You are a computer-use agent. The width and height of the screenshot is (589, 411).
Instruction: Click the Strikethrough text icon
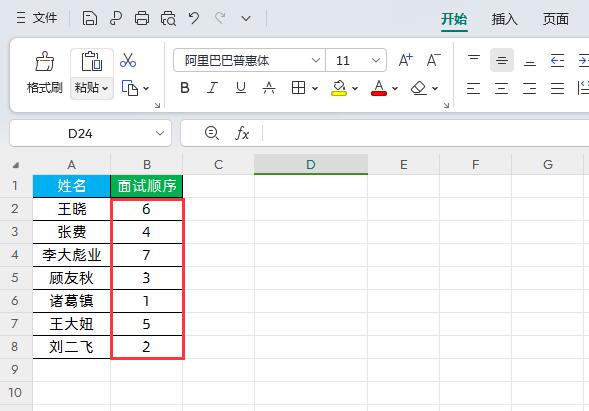click(269, 88)
